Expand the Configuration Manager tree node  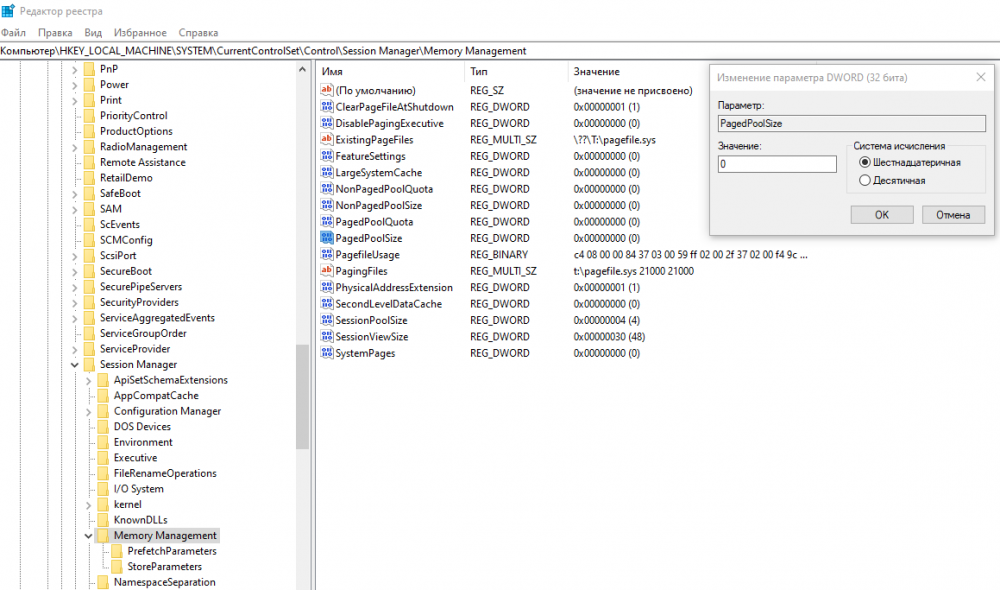[89, 411]
